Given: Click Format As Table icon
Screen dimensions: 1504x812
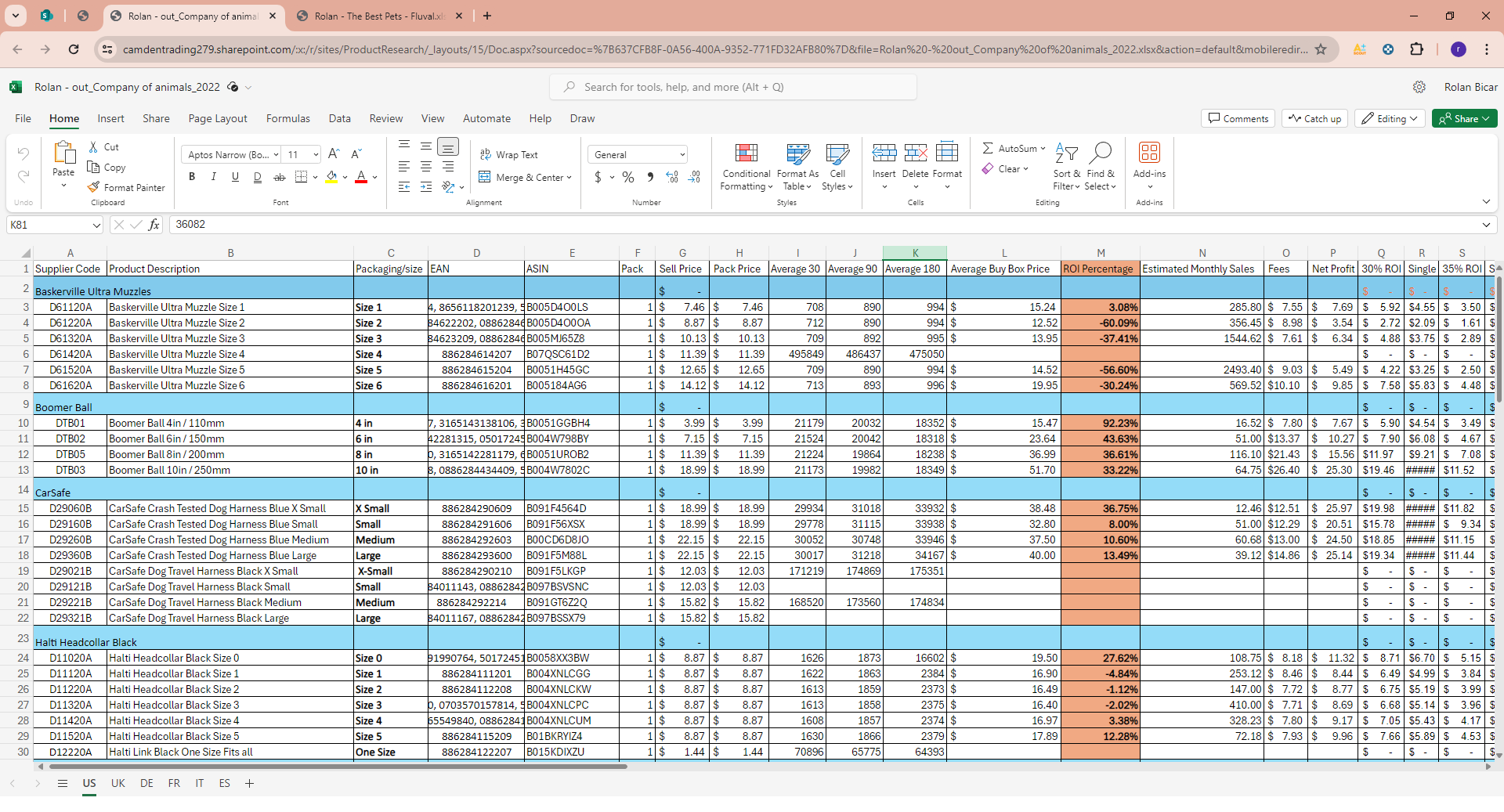Looking at the screenshot, I should [798, 153].
